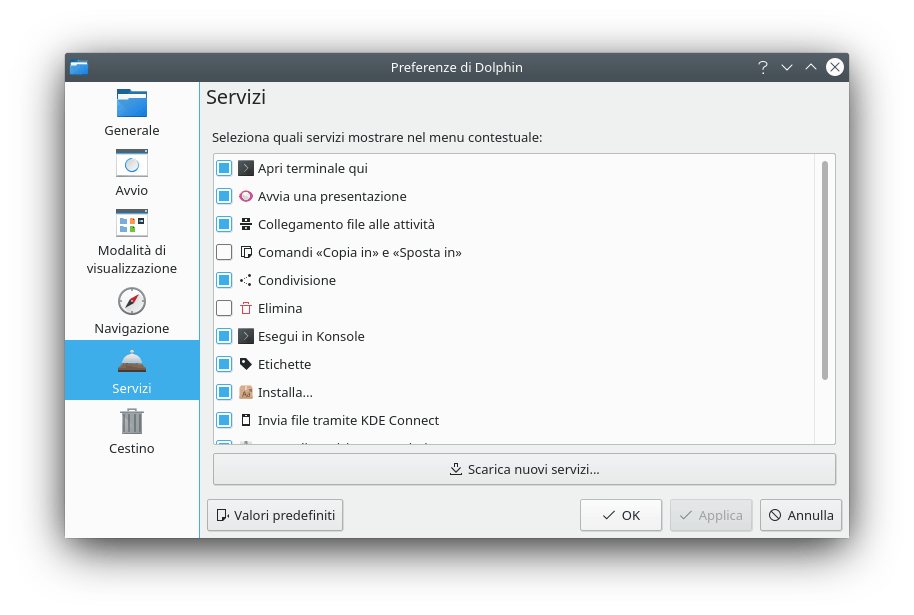The height and width of the screenshot is (615, 914).
Task: Click the help question mark icon
Action: (x=762, y=67)
